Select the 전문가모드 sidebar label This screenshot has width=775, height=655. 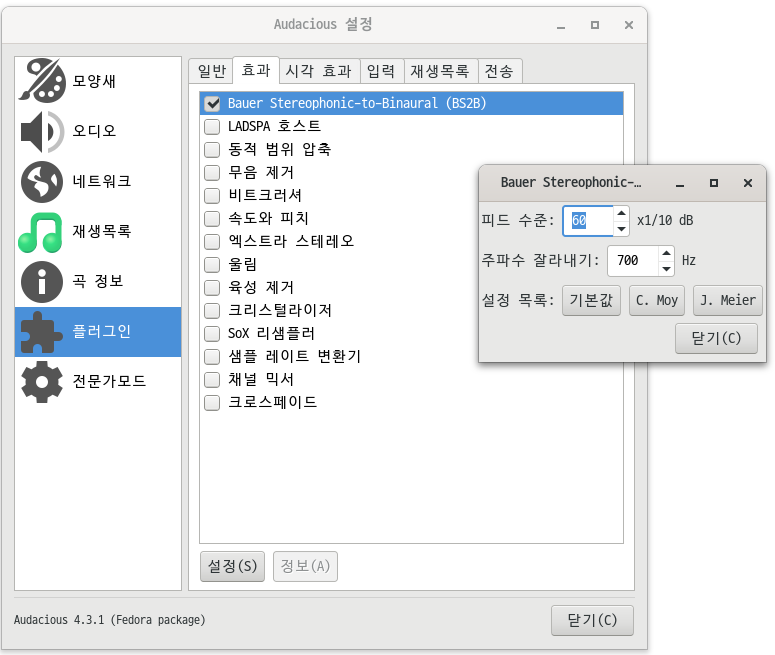109,381
